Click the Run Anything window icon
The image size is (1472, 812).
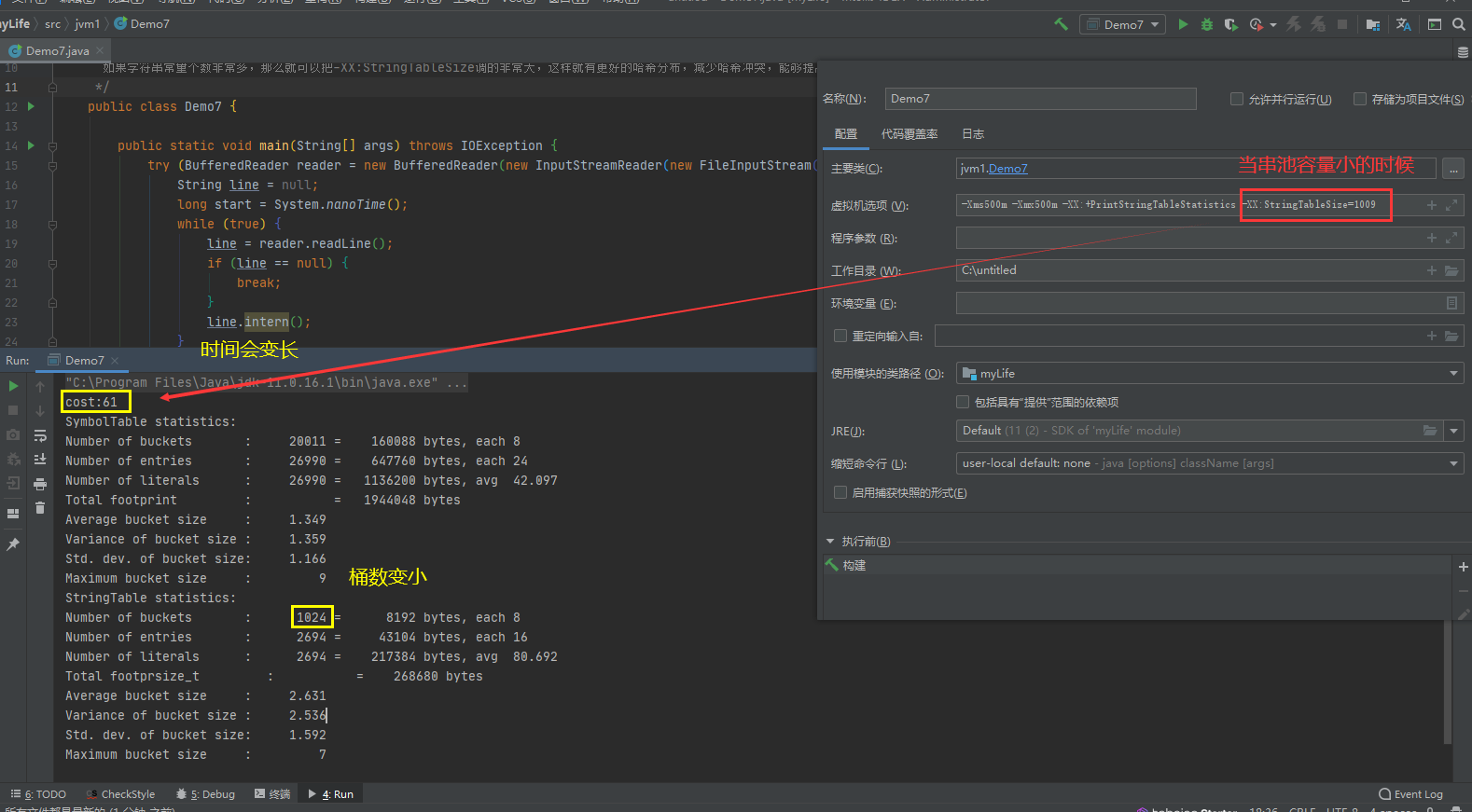click(1435, 24)
